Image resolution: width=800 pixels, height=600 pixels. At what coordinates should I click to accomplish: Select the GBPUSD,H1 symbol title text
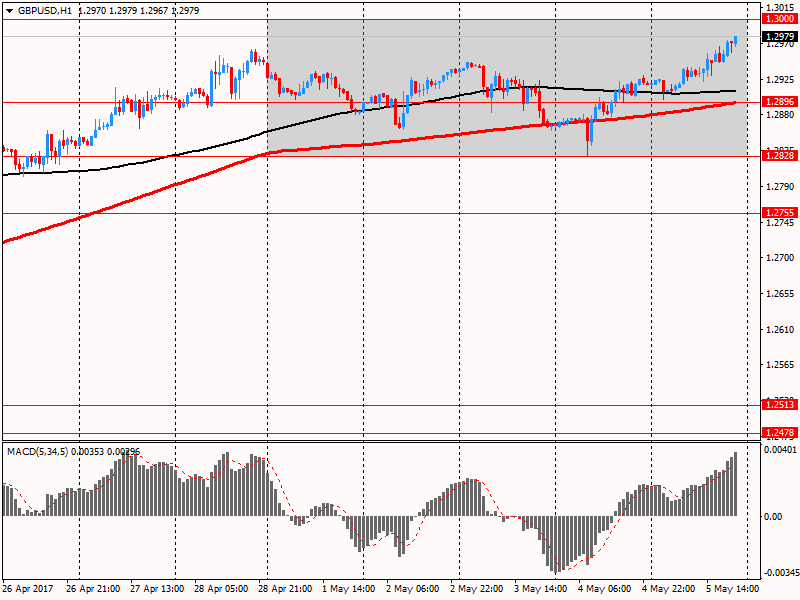pyautogui.click(x=45, y=11)
